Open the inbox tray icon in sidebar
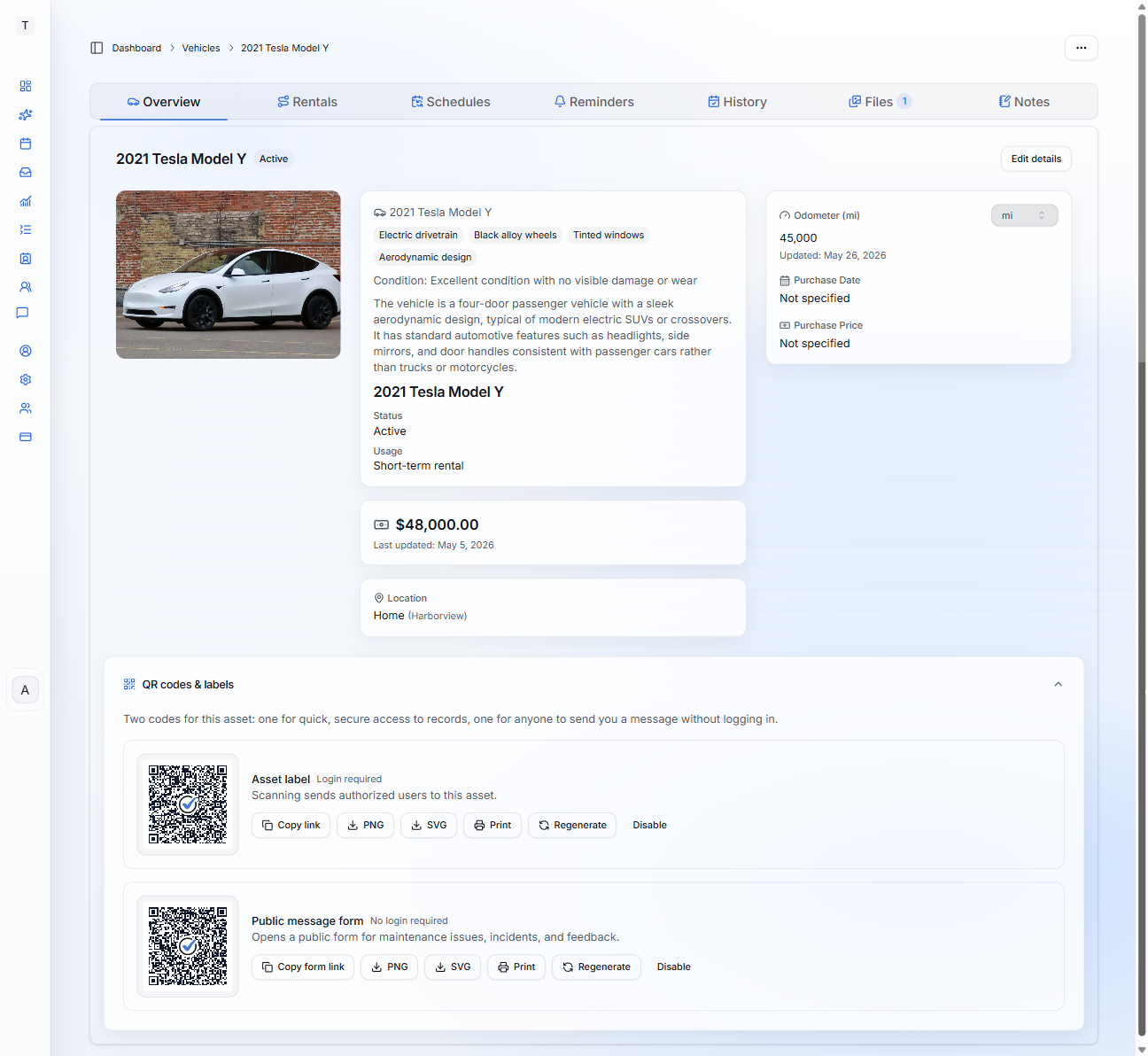 click(x=26, y=173)
